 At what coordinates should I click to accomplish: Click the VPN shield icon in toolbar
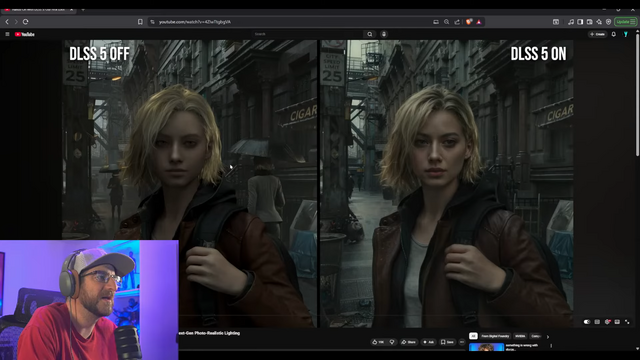tap(608, 22)
